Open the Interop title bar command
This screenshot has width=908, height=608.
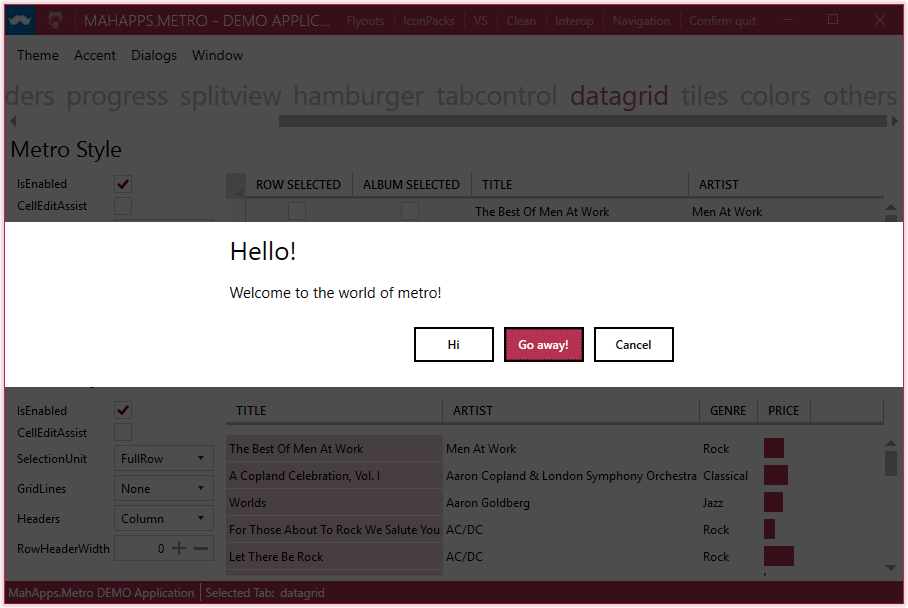click(574, 21)
